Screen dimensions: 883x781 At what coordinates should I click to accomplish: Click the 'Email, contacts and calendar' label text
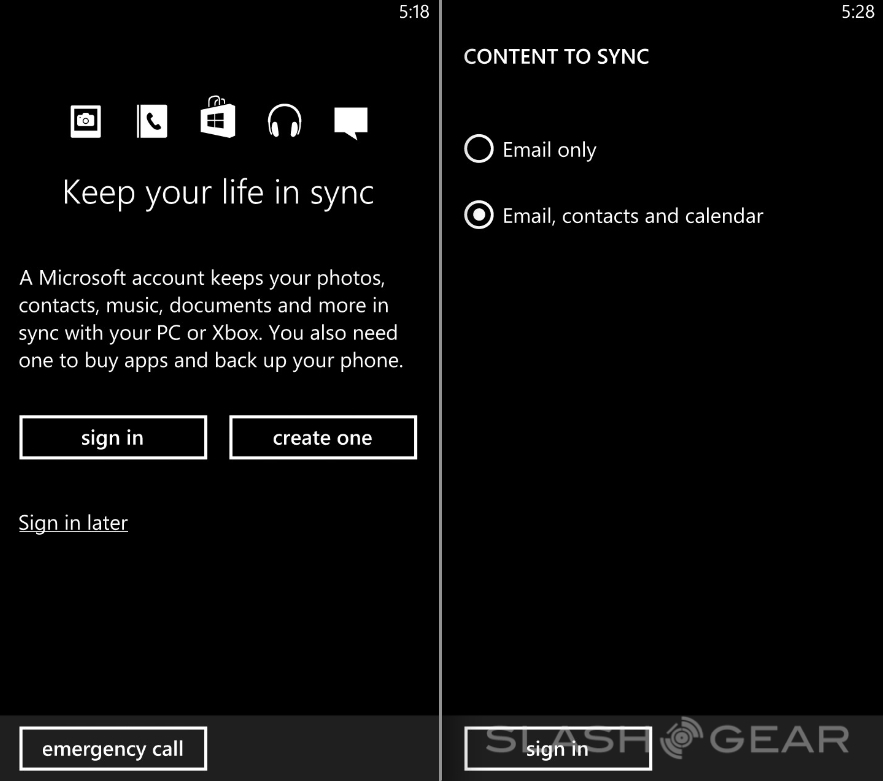[x=632, y=216]
